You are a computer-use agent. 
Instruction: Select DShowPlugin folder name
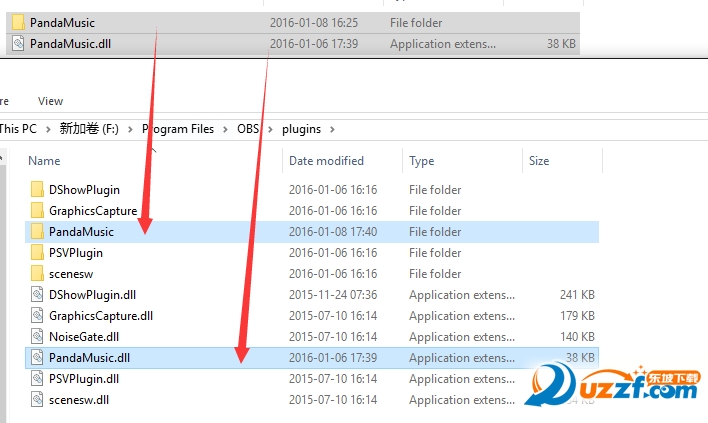[x=84, y=190]
